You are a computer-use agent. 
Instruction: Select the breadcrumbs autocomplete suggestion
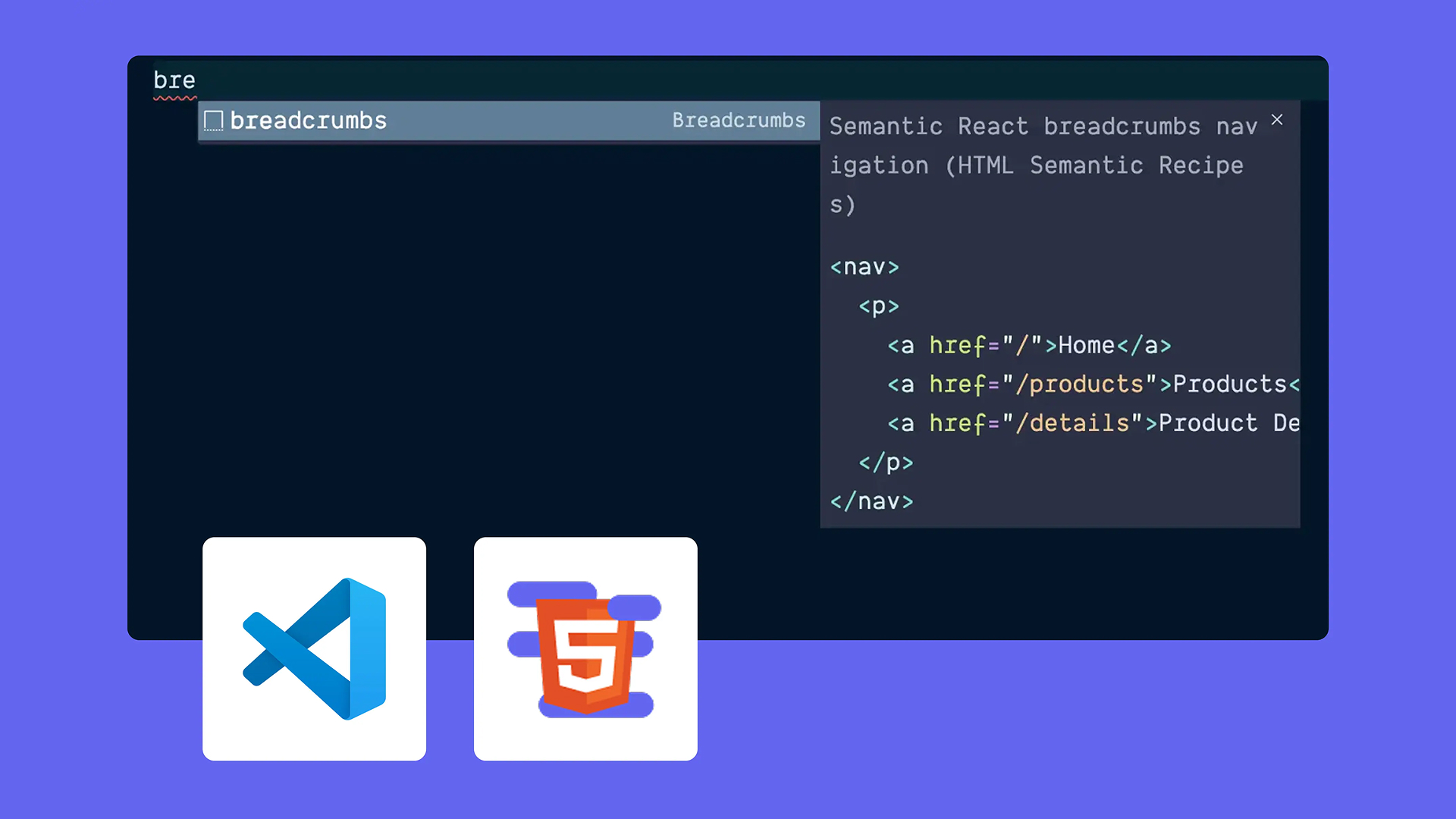509,121
